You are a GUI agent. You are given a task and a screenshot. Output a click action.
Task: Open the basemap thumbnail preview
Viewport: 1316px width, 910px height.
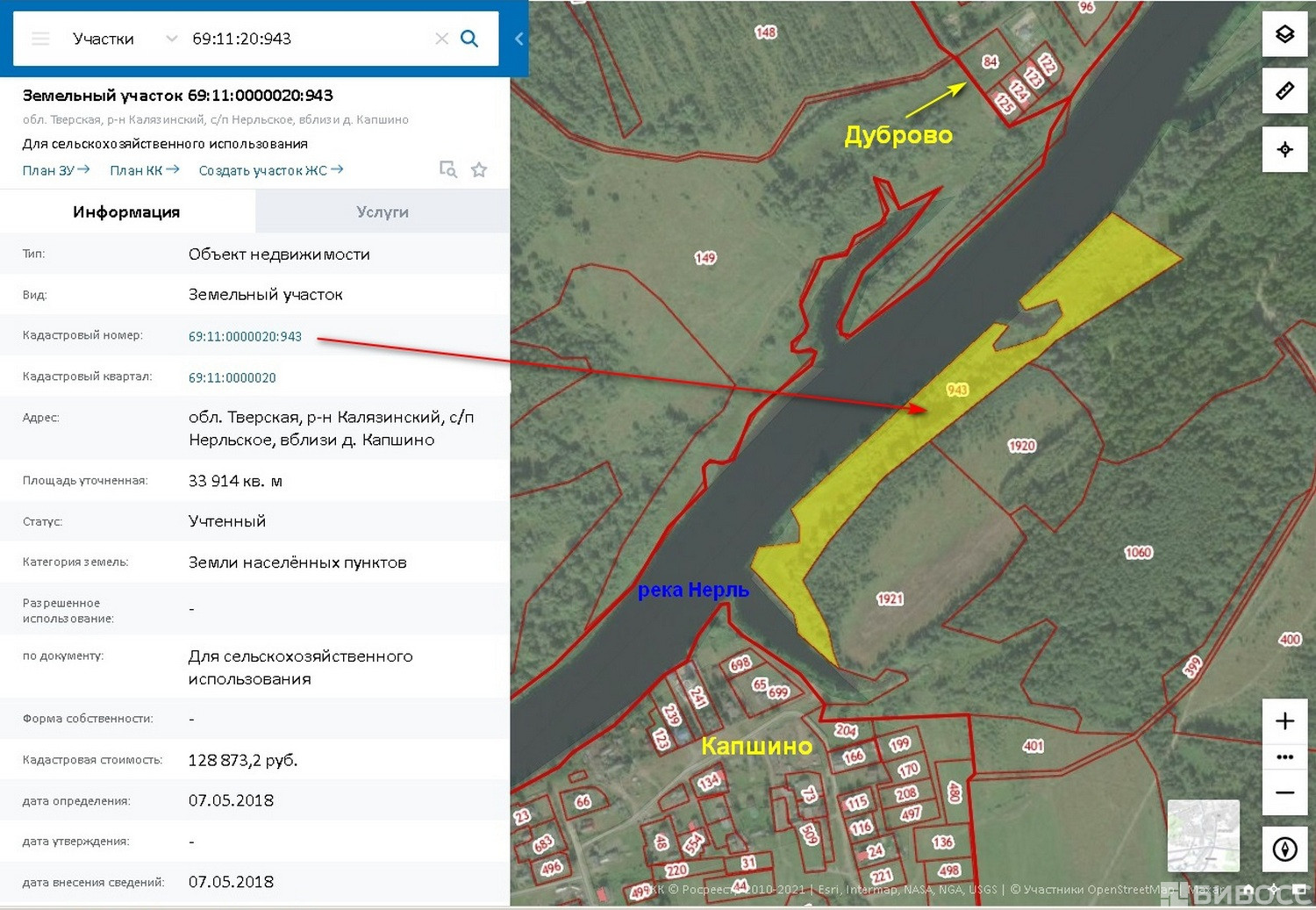coord(1203,835)
